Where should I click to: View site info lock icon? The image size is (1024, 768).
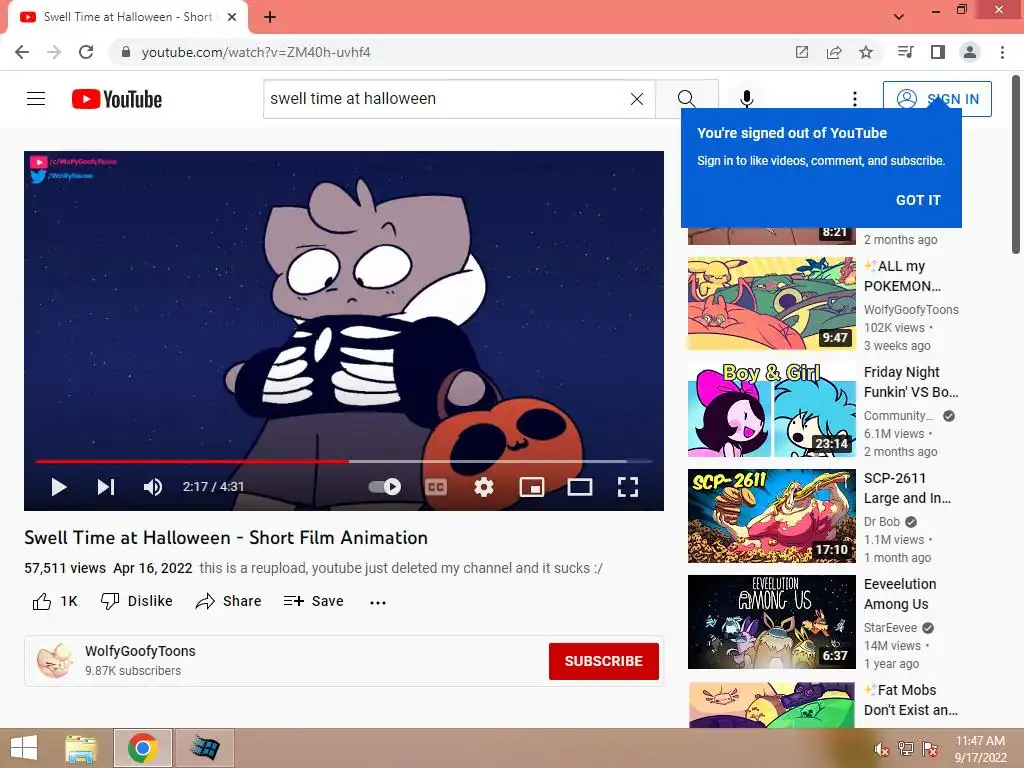(126, 52)
